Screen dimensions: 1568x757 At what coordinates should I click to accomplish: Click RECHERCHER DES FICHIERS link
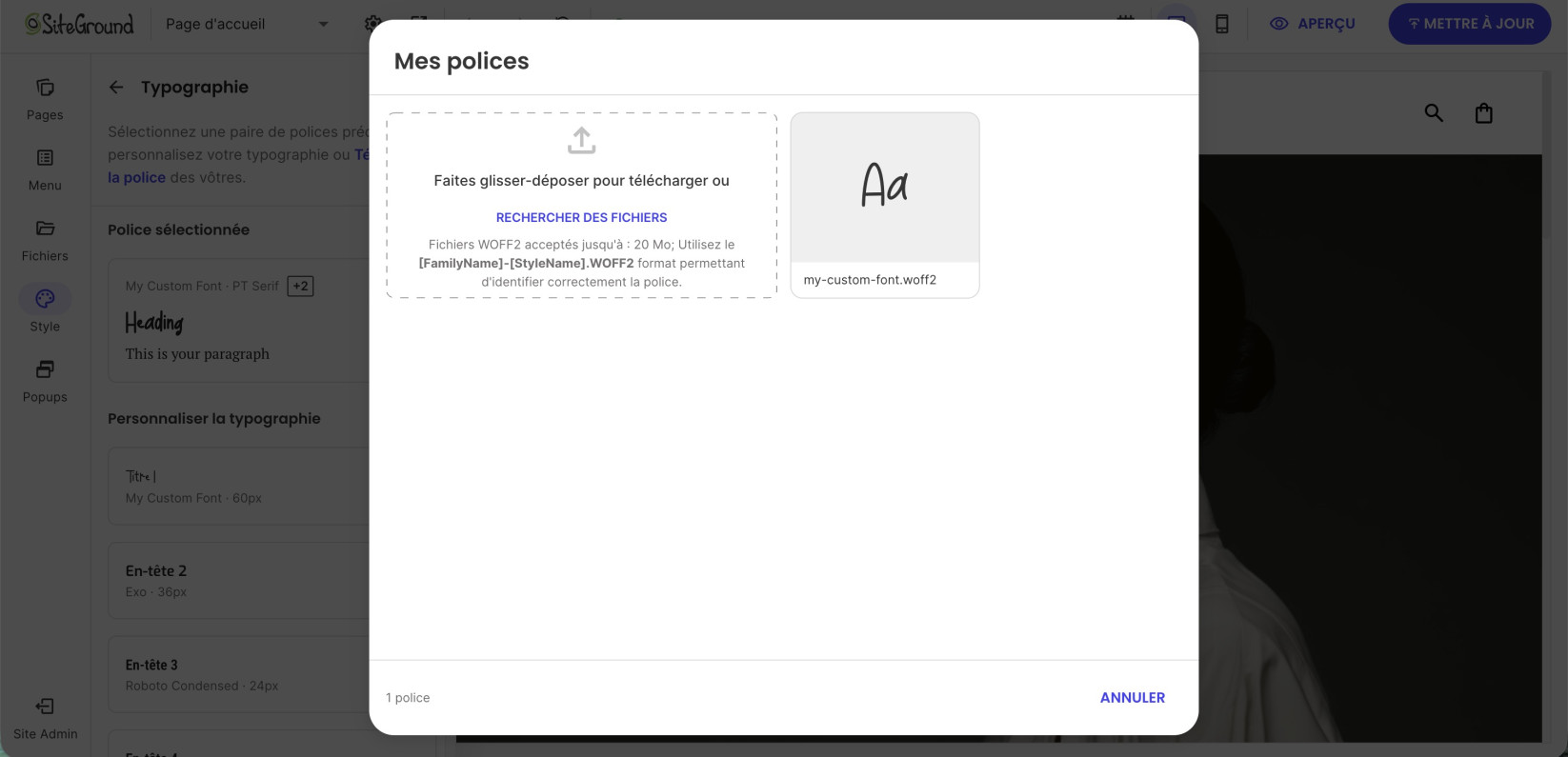tap(581, 217)
